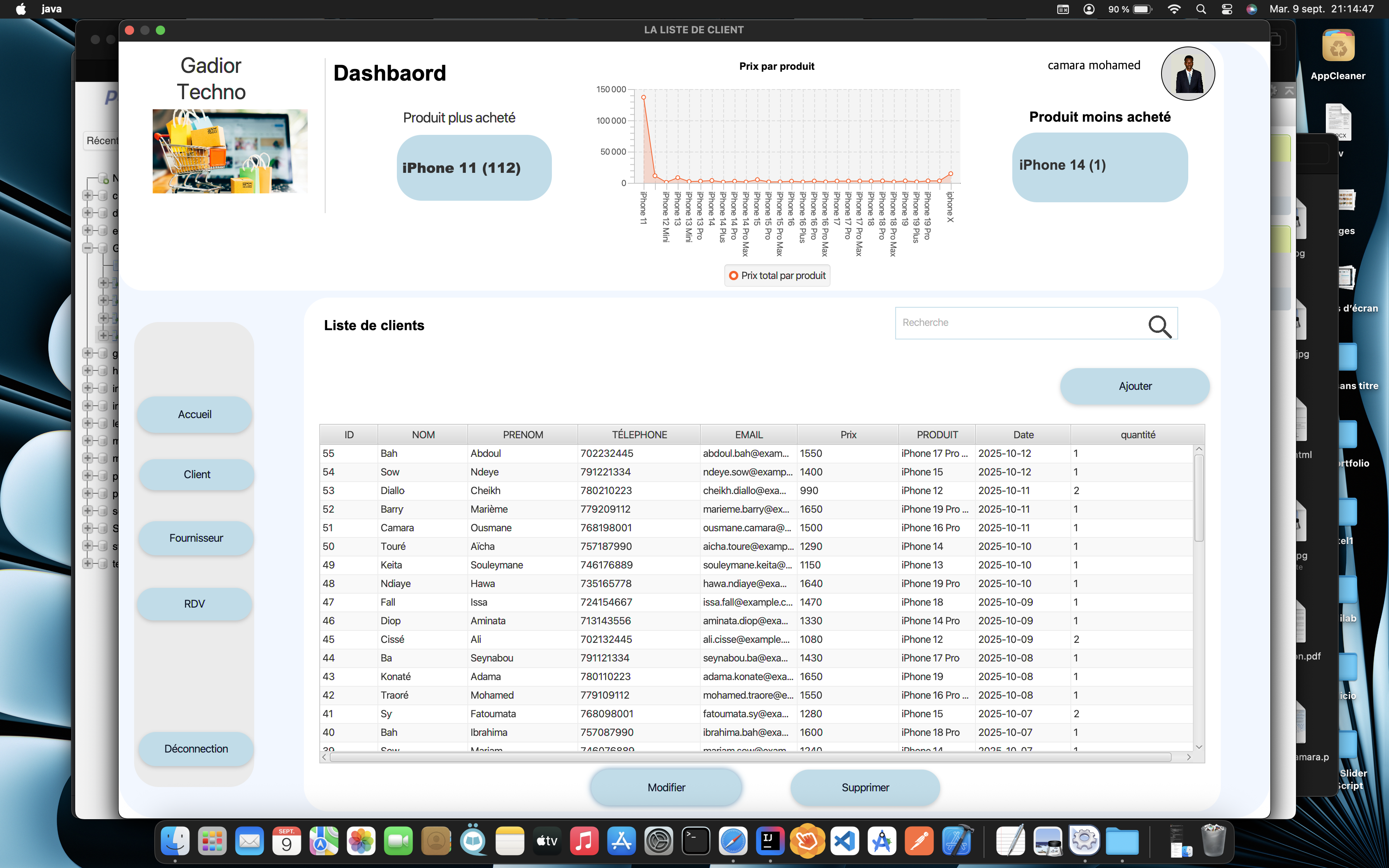
Task: Click the Déconnection button
Action: (x=196, y=749)
